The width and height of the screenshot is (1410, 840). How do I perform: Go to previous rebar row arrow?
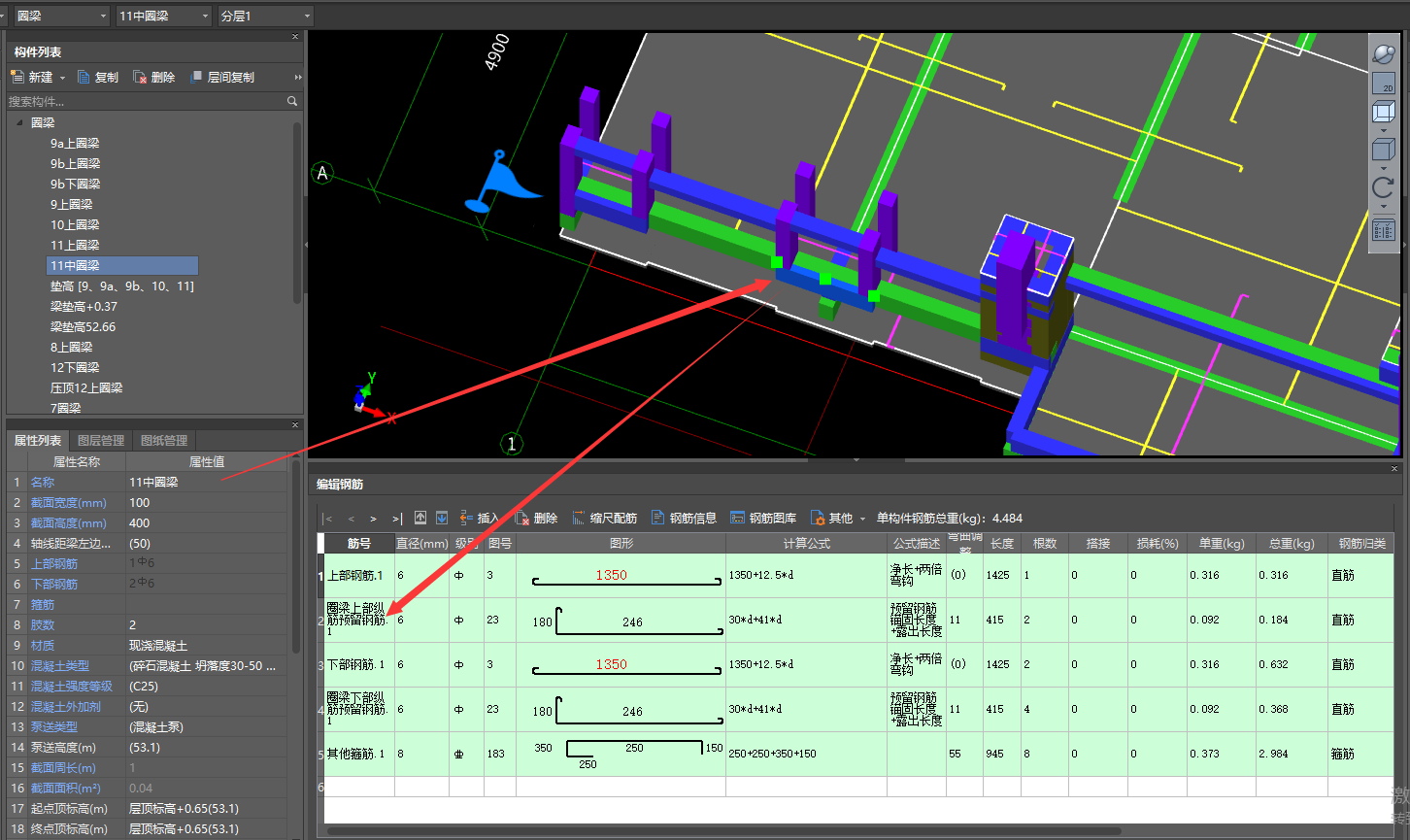[x=352, y=519]
